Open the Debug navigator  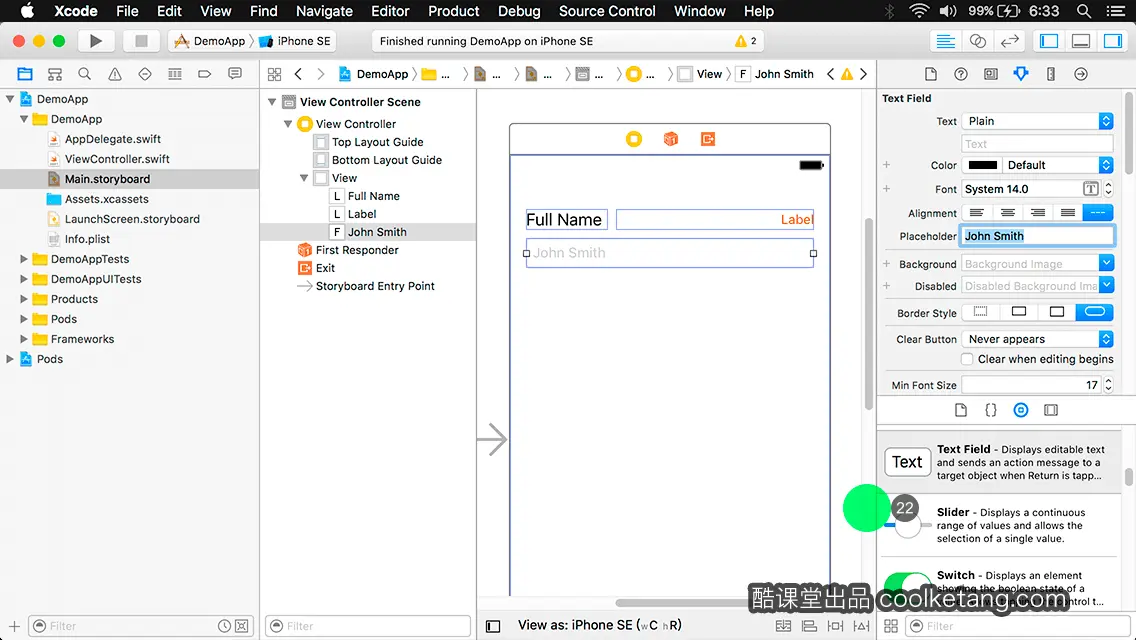click(175, 74)
